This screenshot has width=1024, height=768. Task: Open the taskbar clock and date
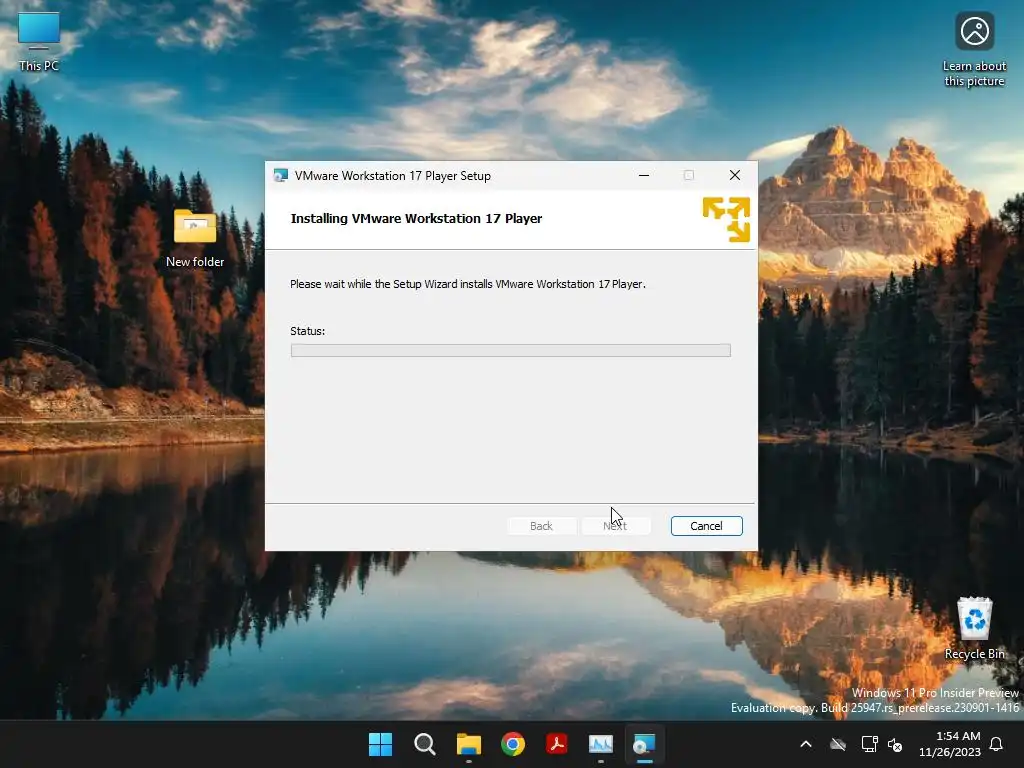[950, 744]
